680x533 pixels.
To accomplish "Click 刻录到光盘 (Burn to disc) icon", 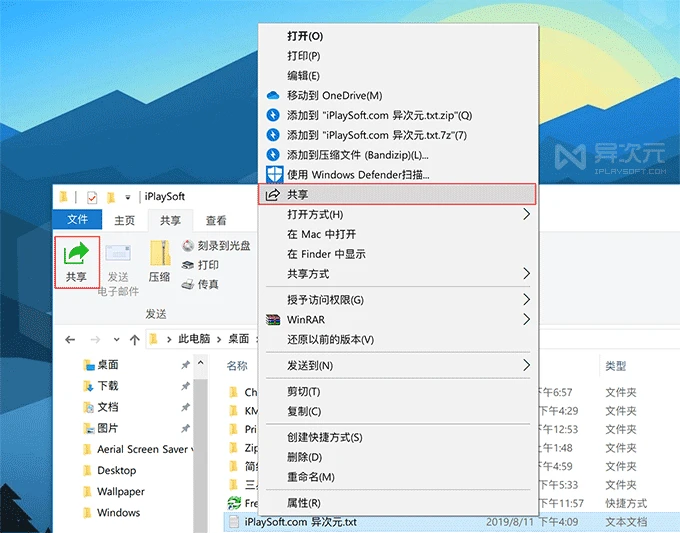I will (x=189, y=246).
